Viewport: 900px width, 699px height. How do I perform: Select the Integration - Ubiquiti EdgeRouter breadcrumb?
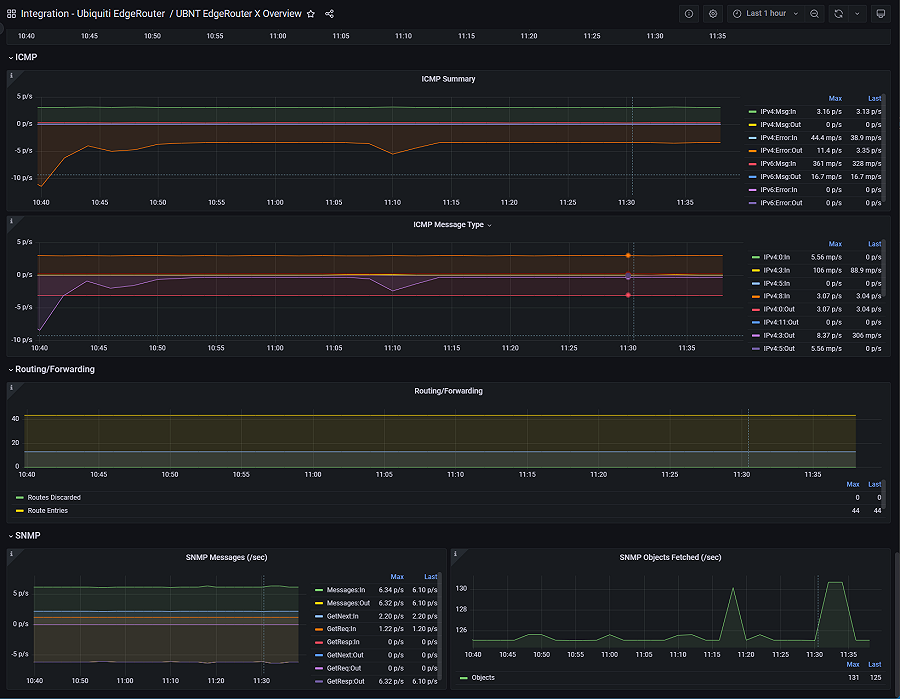(95, 14)
